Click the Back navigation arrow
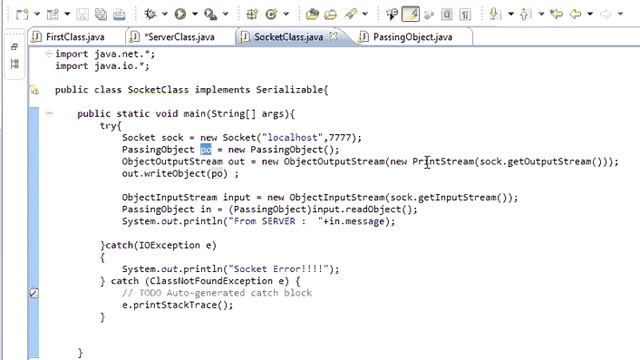Image resolution: width=640 pixels, height=360 pixels. click(x=575, y=14)
